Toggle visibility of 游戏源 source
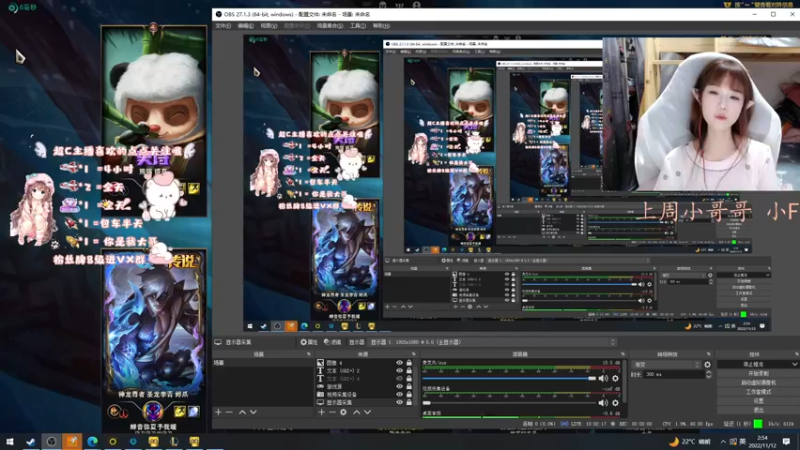 click(399, 386)
